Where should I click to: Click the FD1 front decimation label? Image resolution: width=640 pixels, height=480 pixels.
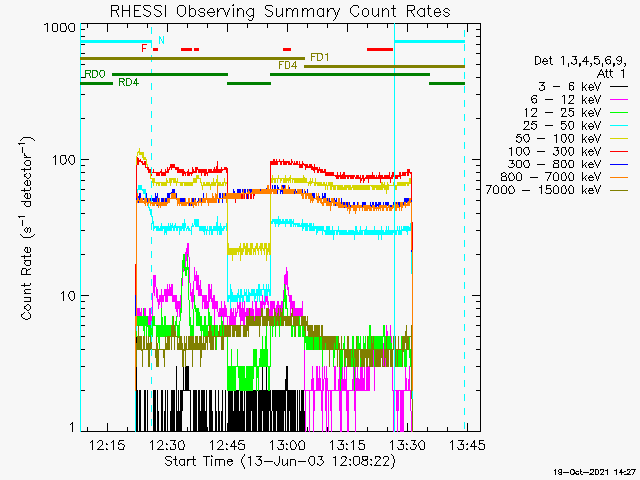click(320, 57)
